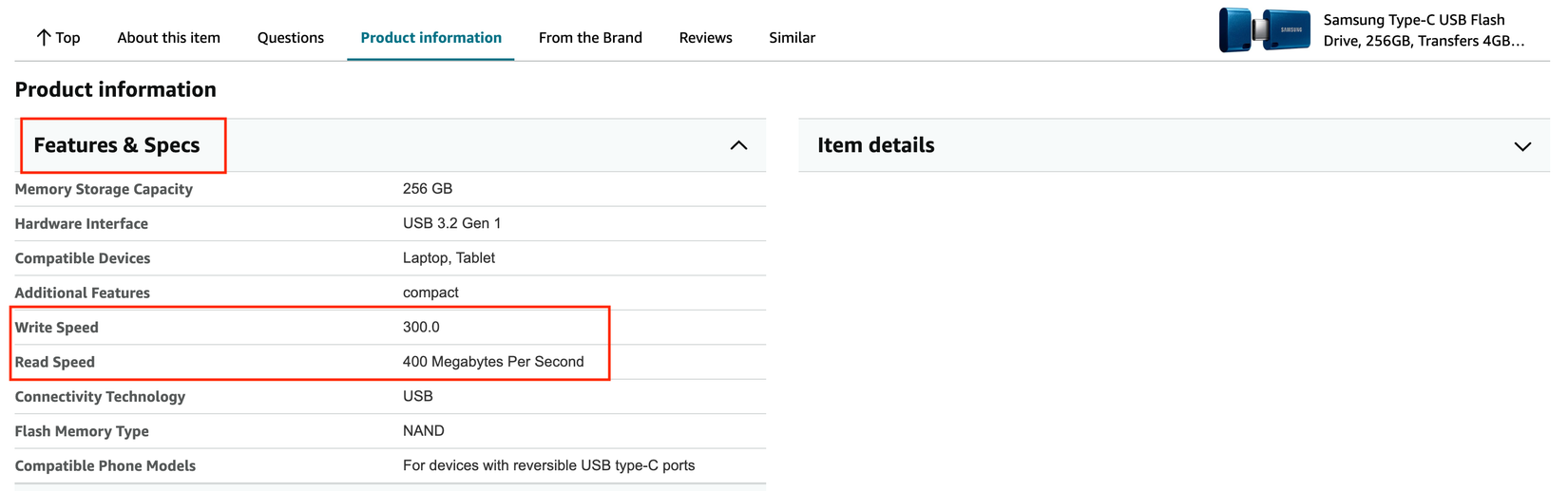Jump to the Reviews tab
The image size is (1568, 491).
705,38
